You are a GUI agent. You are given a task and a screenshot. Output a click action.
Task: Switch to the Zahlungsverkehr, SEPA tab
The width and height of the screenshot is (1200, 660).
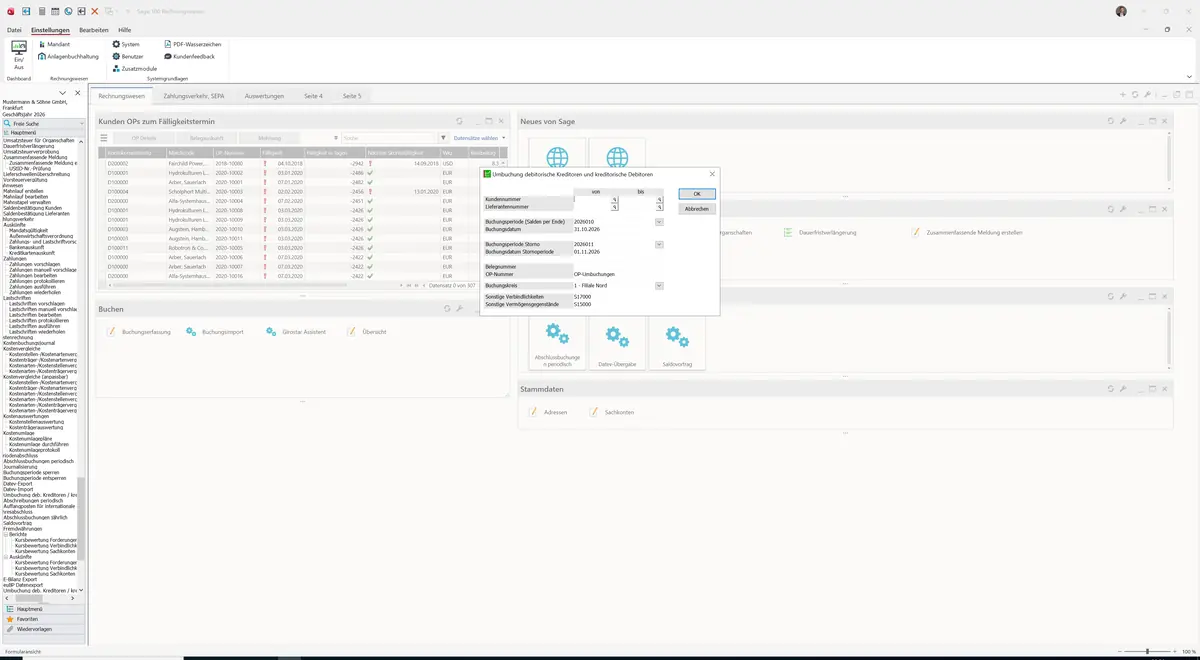[193, 96]
